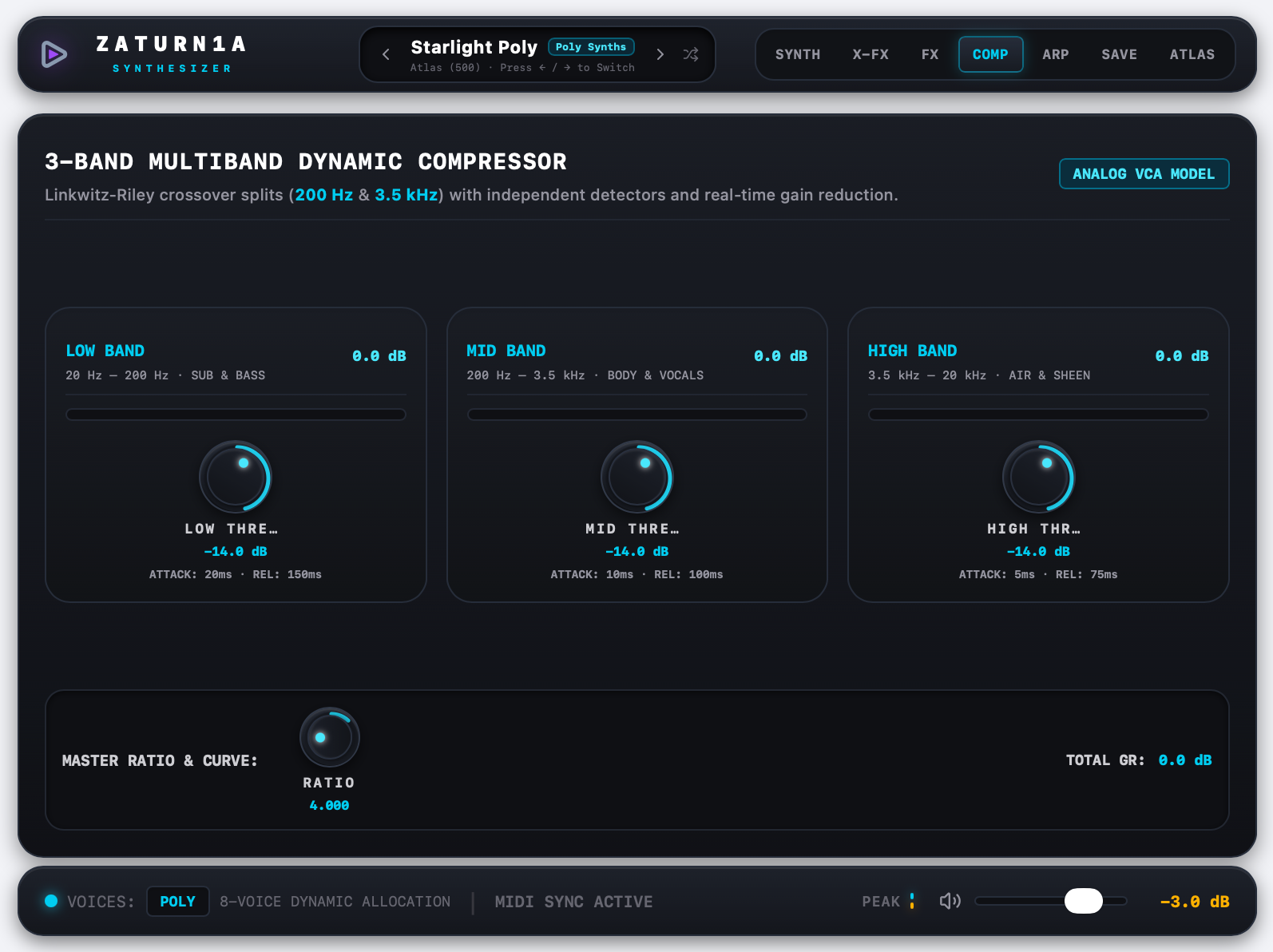
Task: Click the HIGH BAND heading
Action: (912, 351)
